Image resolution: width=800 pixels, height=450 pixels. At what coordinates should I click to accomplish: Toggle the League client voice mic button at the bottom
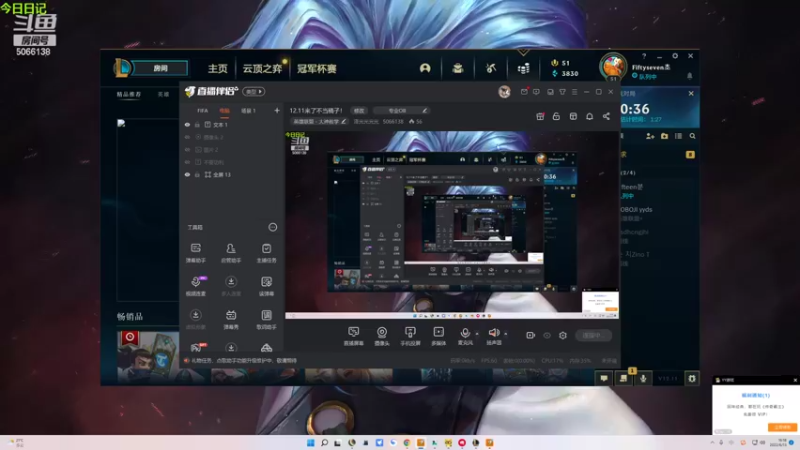643,379
